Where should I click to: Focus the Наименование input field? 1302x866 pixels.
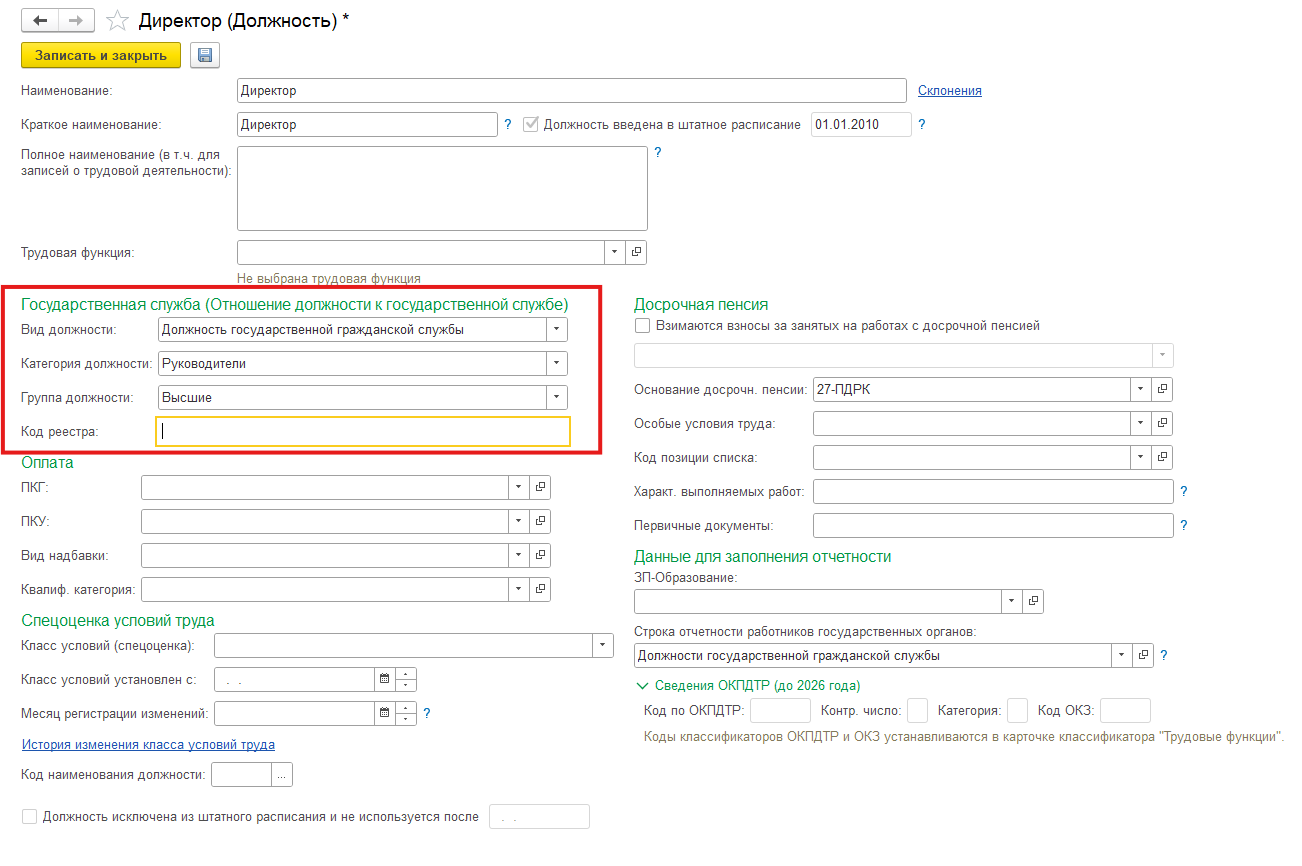coord(572,91)
